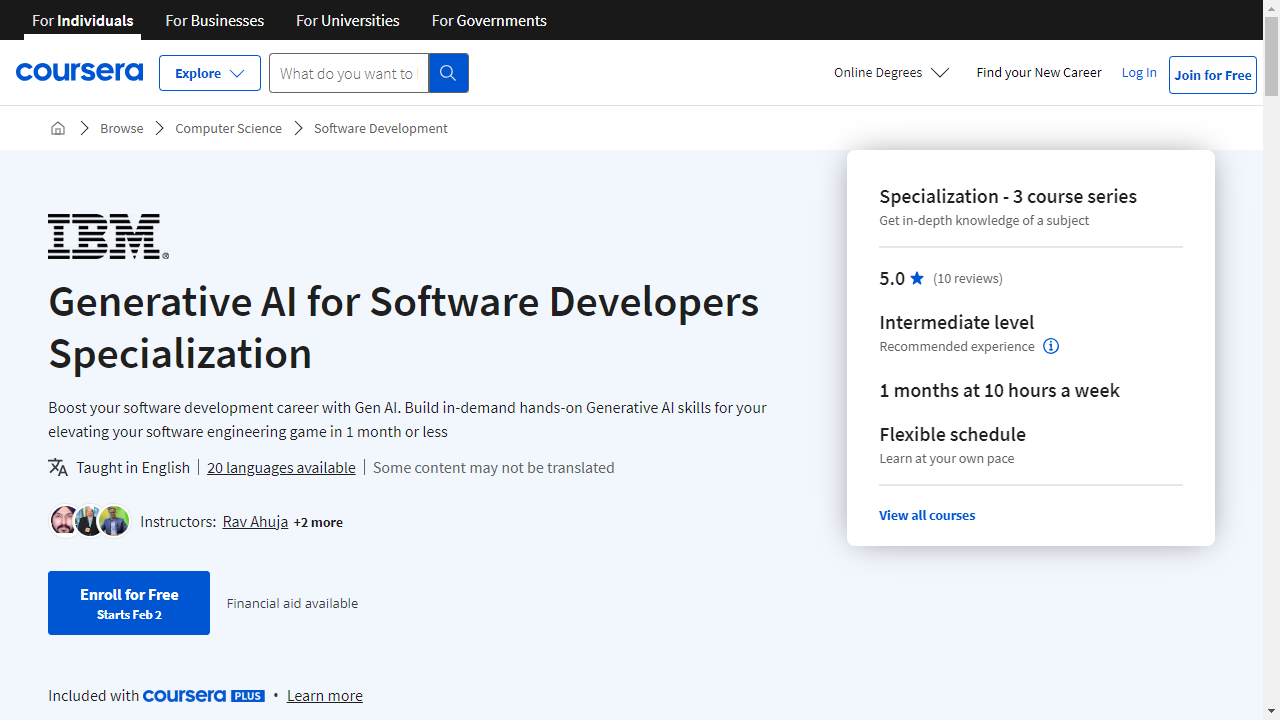Open the home icon breadcrumb
Image resolution: width=1280 pixels, height=720 pixels.
pos(58,128)
